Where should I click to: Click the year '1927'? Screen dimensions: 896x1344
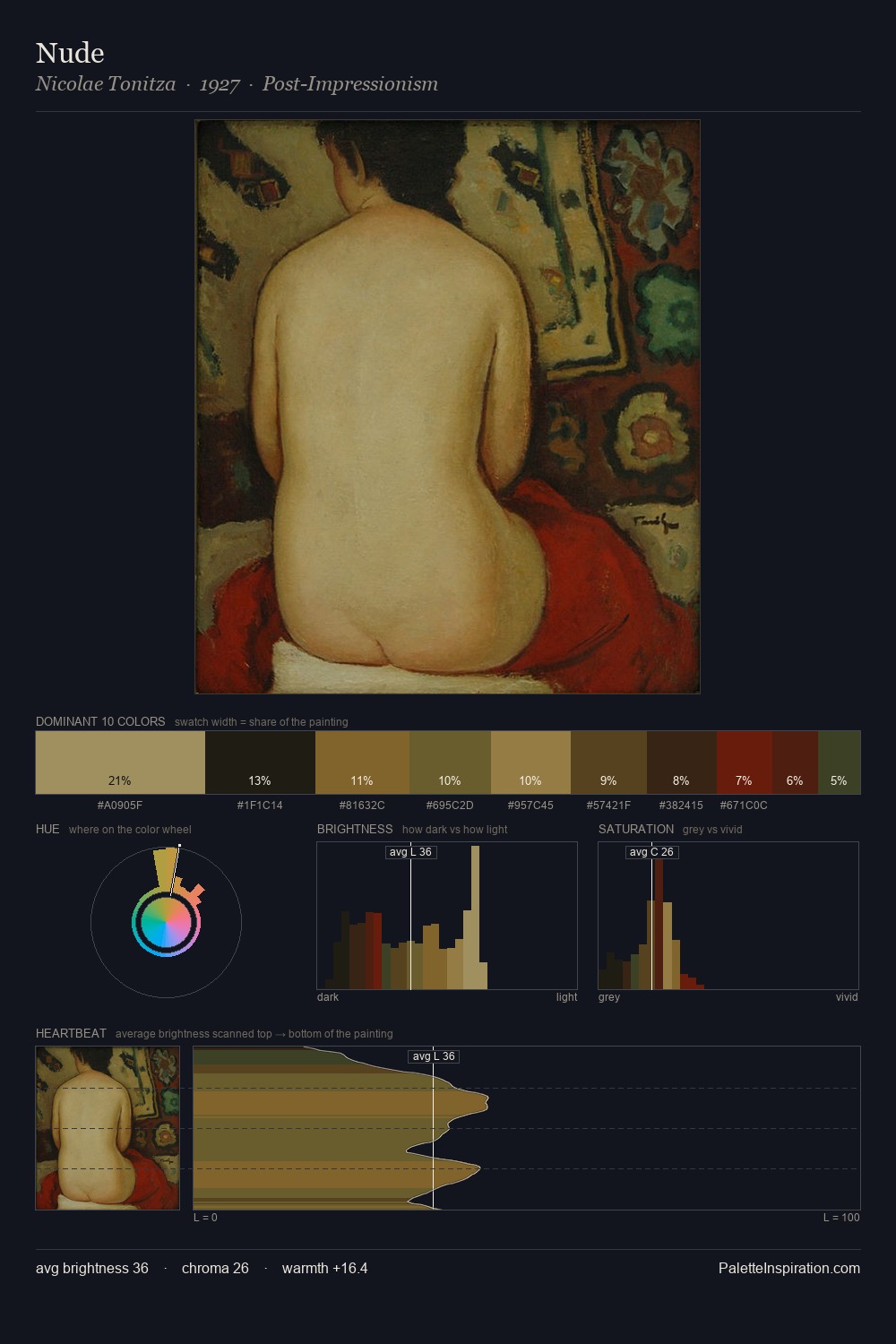tap(220, 84)
